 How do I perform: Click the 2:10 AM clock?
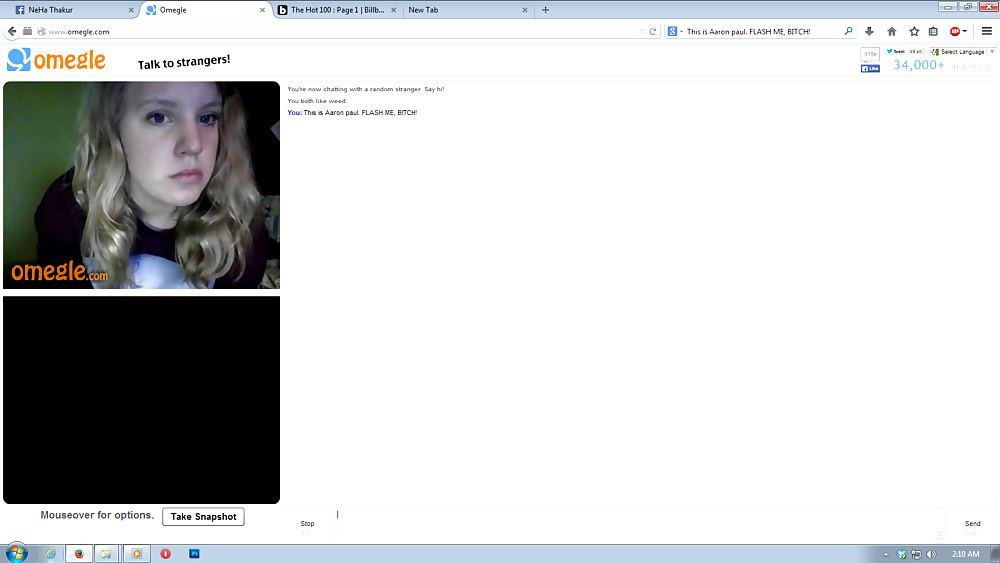coord(965,554)
